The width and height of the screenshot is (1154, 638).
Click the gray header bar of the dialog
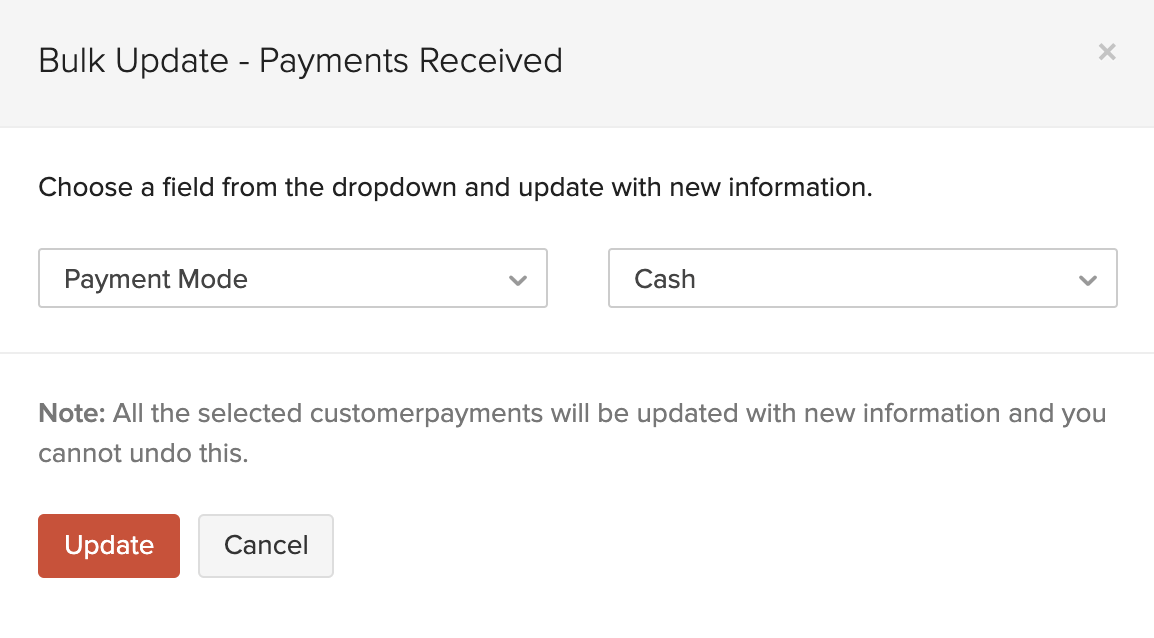tap(800, 62)
